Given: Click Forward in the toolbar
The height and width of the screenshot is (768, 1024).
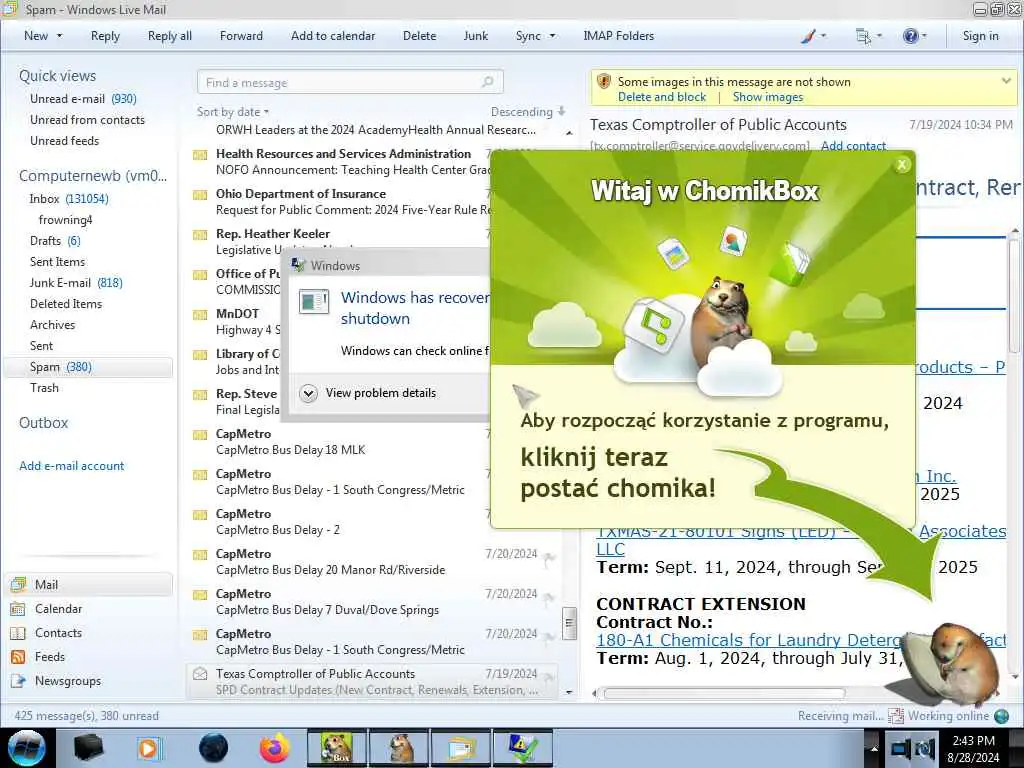Looking at the screenshot, I should click(x=241, y=36).
